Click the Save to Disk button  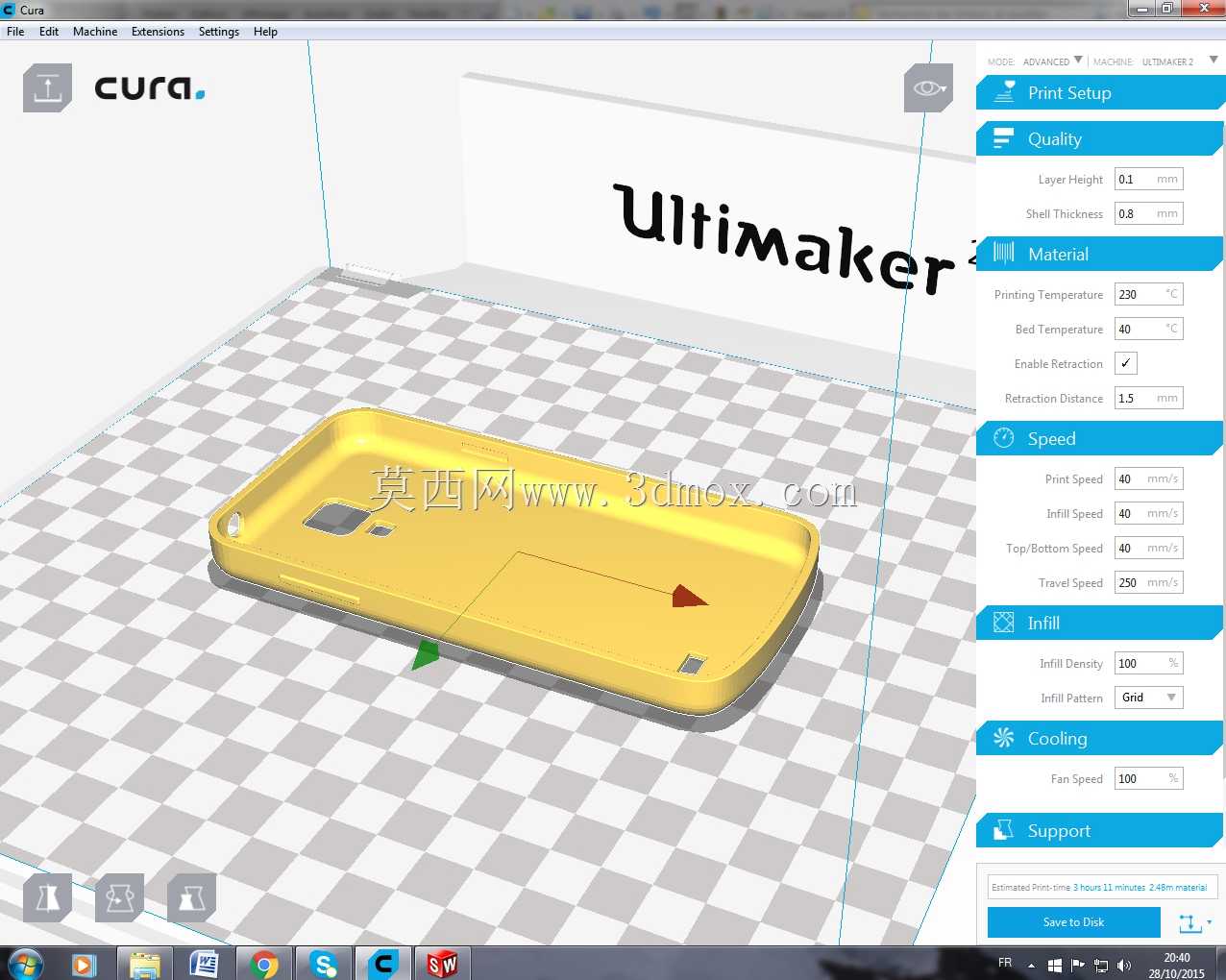[x=1073, y=921]
